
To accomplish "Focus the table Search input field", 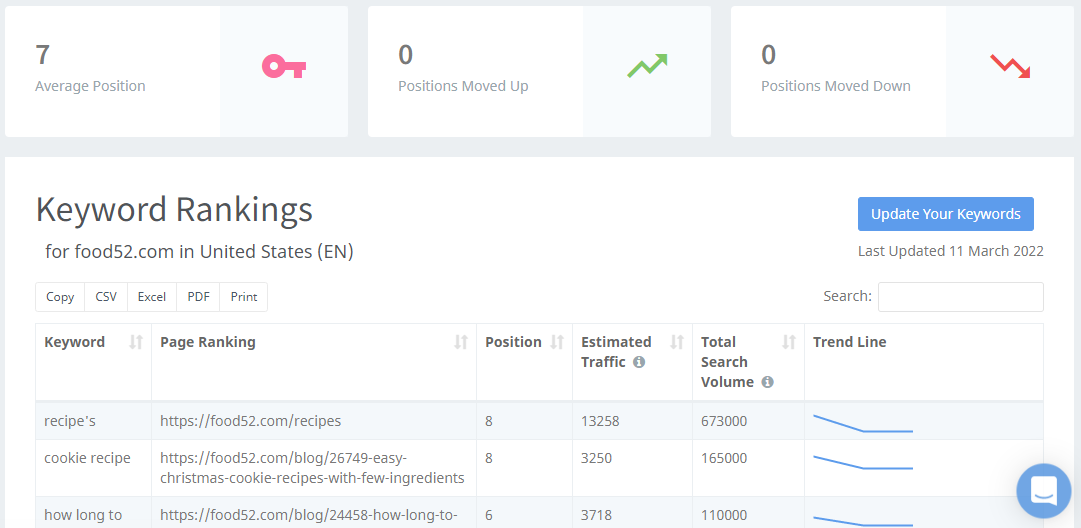I will [960, 297].
